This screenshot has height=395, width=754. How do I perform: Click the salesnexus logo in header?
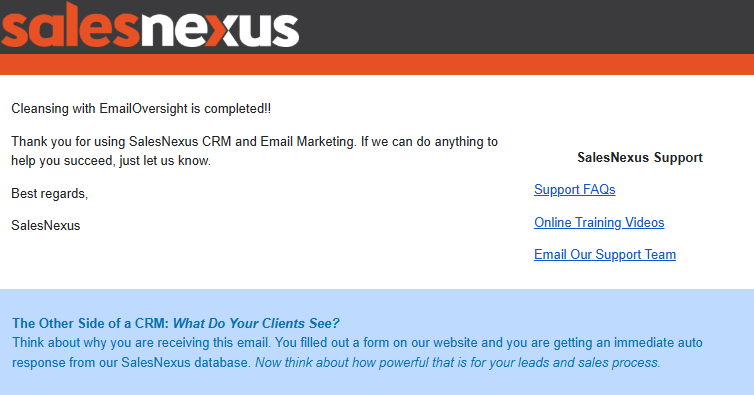[150, 25]
